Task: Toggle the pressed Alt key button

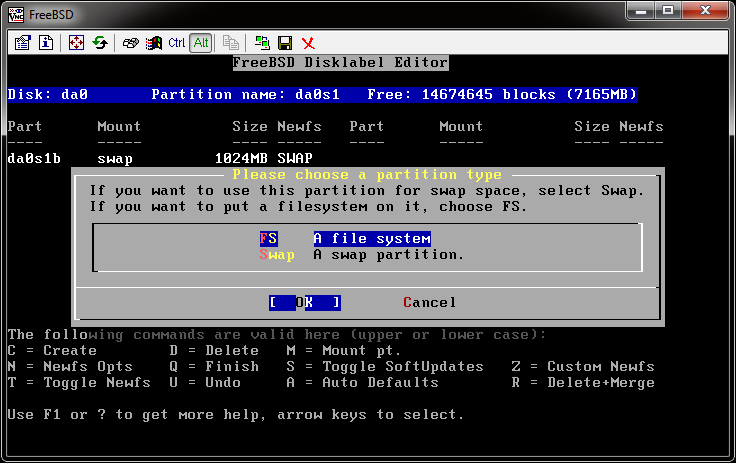Action: (x=201, y=43)
